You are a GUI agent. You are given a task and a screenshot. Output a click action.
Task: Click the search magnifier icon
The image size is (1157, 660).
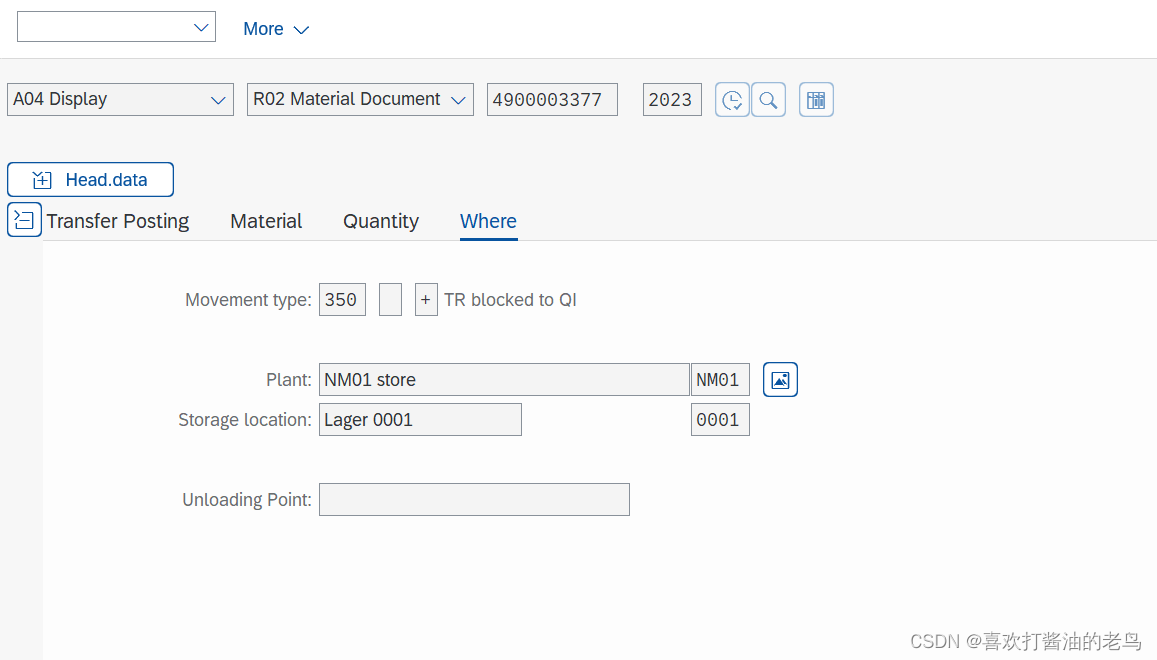tap(768, 99)
